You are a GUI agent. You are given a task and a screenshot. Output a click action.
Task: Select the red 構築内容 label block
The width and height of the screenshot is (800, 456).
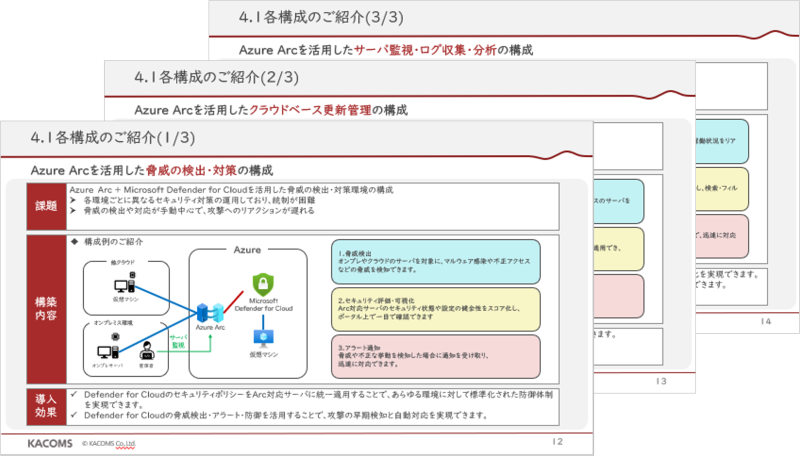tap(43, 307)
